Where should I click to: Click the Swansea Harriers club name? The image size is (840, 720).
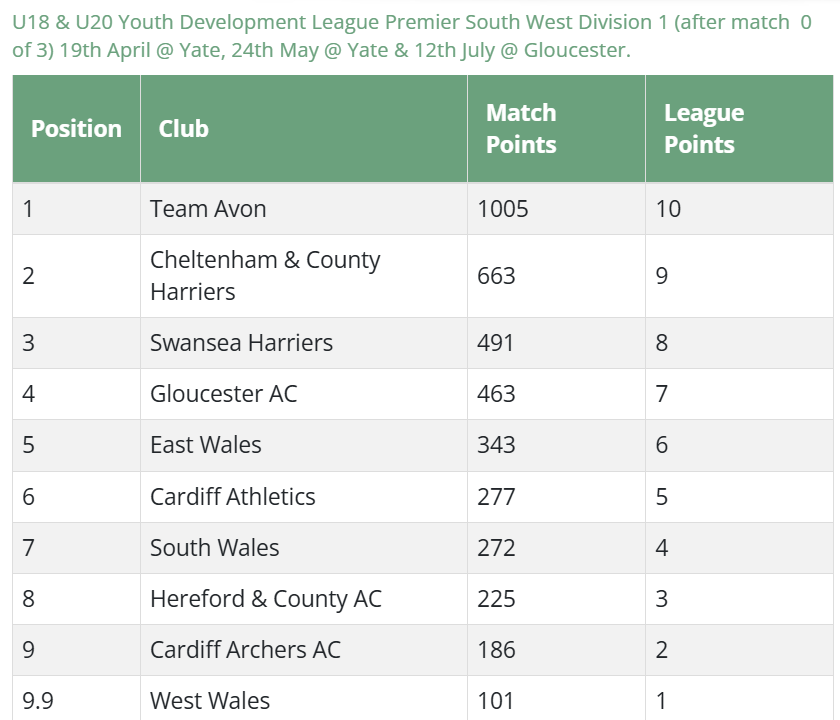click(x=241, y=343)
